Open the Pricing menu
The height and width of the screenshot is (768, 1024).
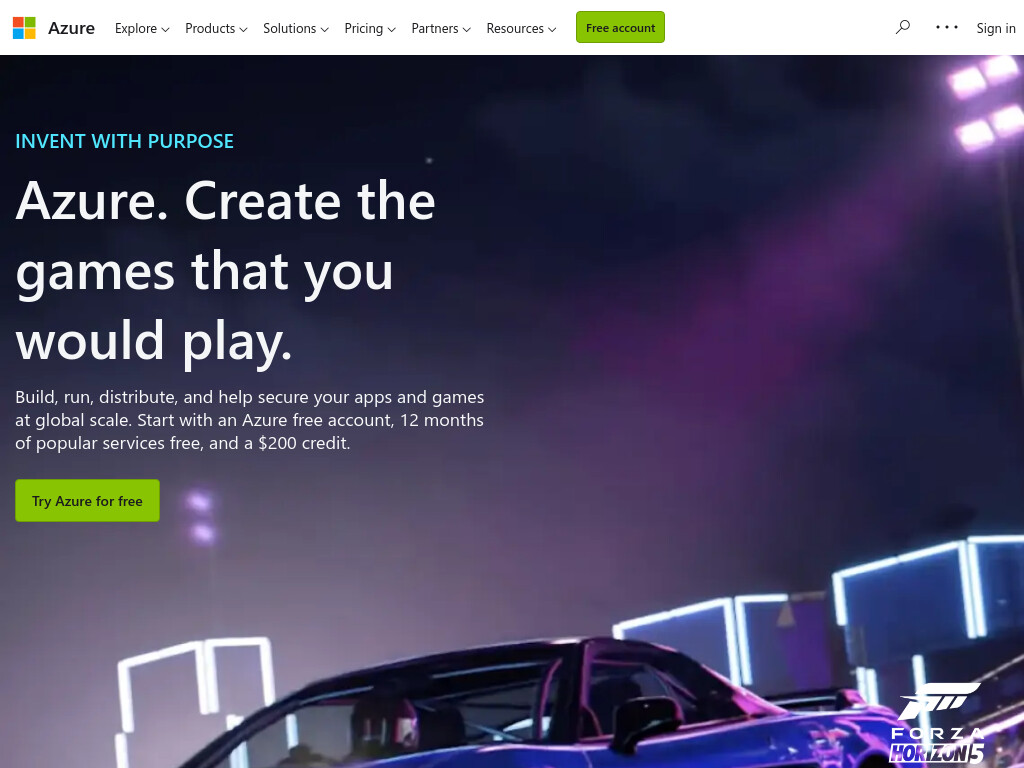(370, 29)
